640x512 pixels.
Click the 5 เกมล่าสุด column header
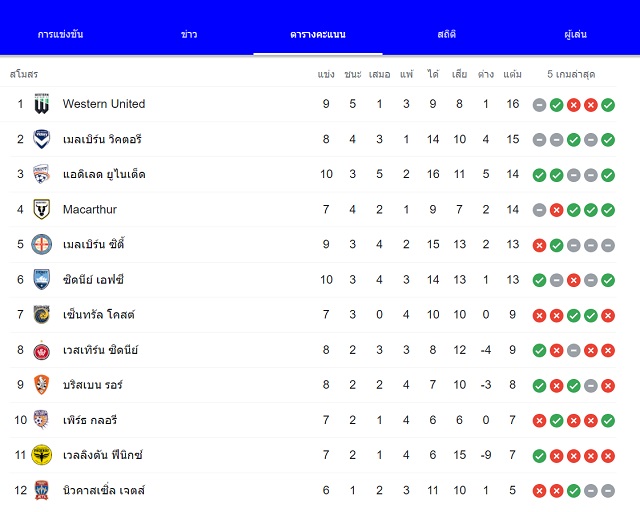pos(571,74)
